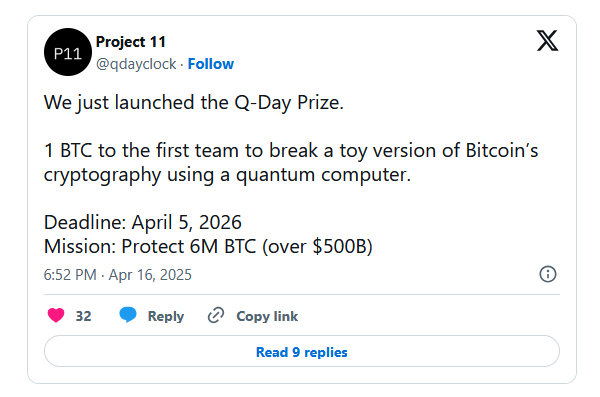This screenshot has height=397, width=600.
Task: Click the blue reply bubble icon
Action: (x=128, y=315)
